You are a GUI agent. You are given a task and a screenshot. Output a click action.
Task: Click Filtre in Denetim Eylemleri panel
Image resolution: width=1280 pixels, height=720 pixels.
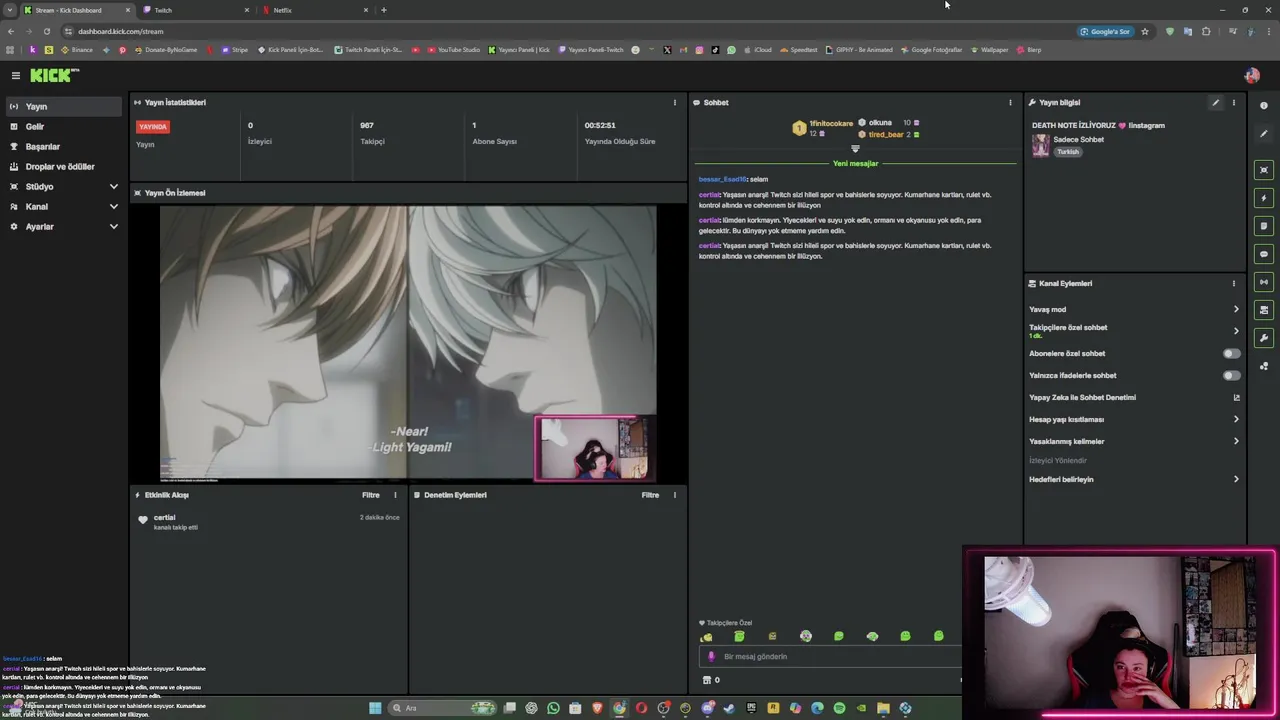click(x=650, y=495)
